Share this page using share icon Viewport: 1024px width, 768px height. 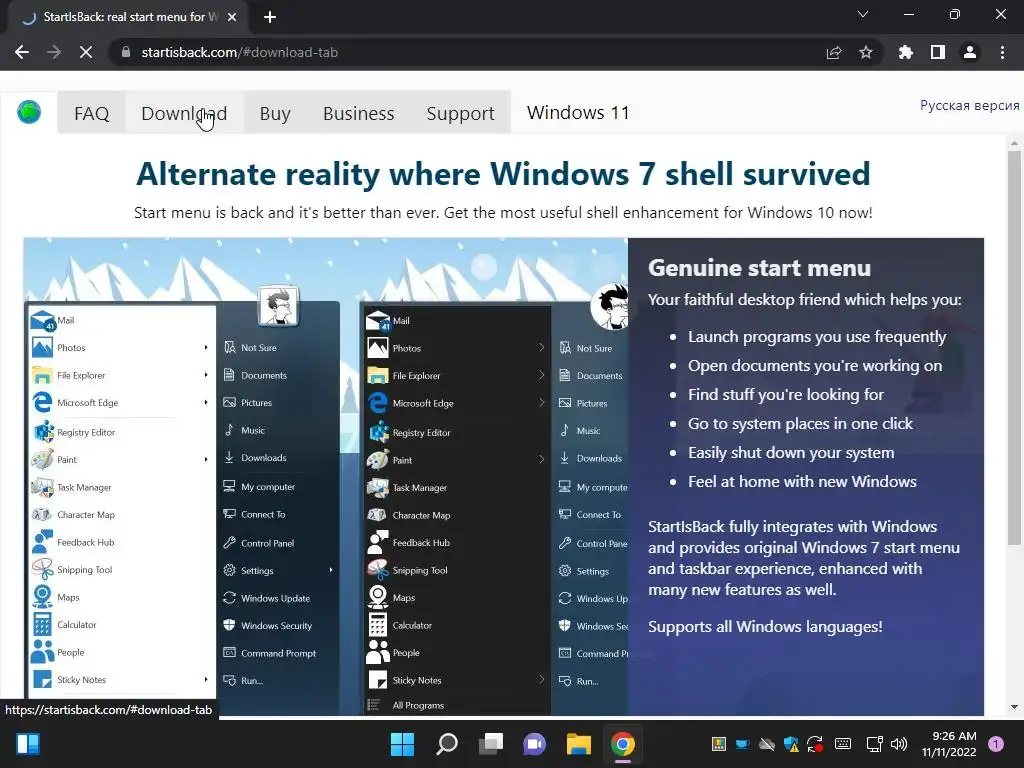point(833,52)
